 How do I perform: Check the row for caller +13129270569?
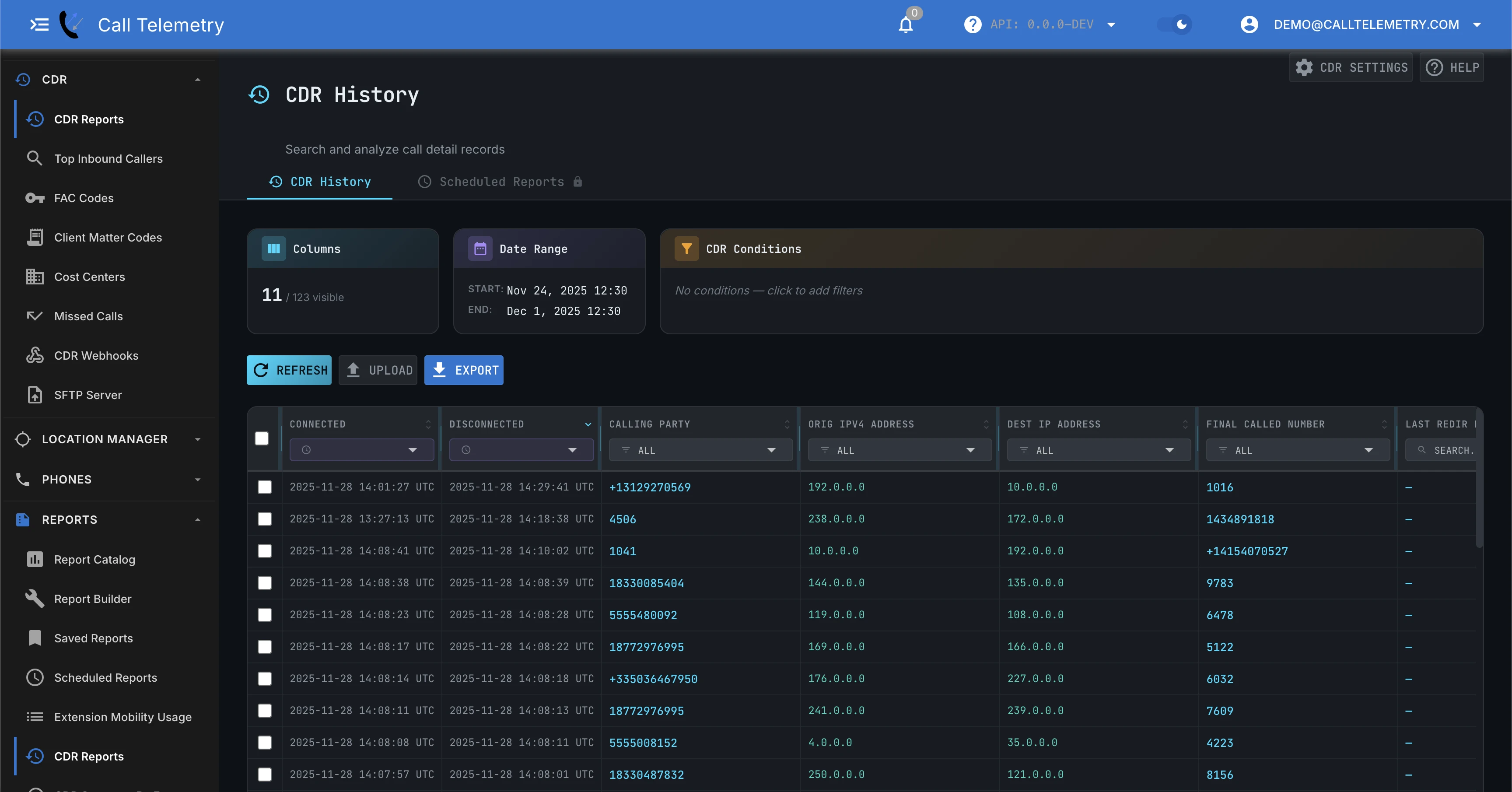(x=265, y=487)
